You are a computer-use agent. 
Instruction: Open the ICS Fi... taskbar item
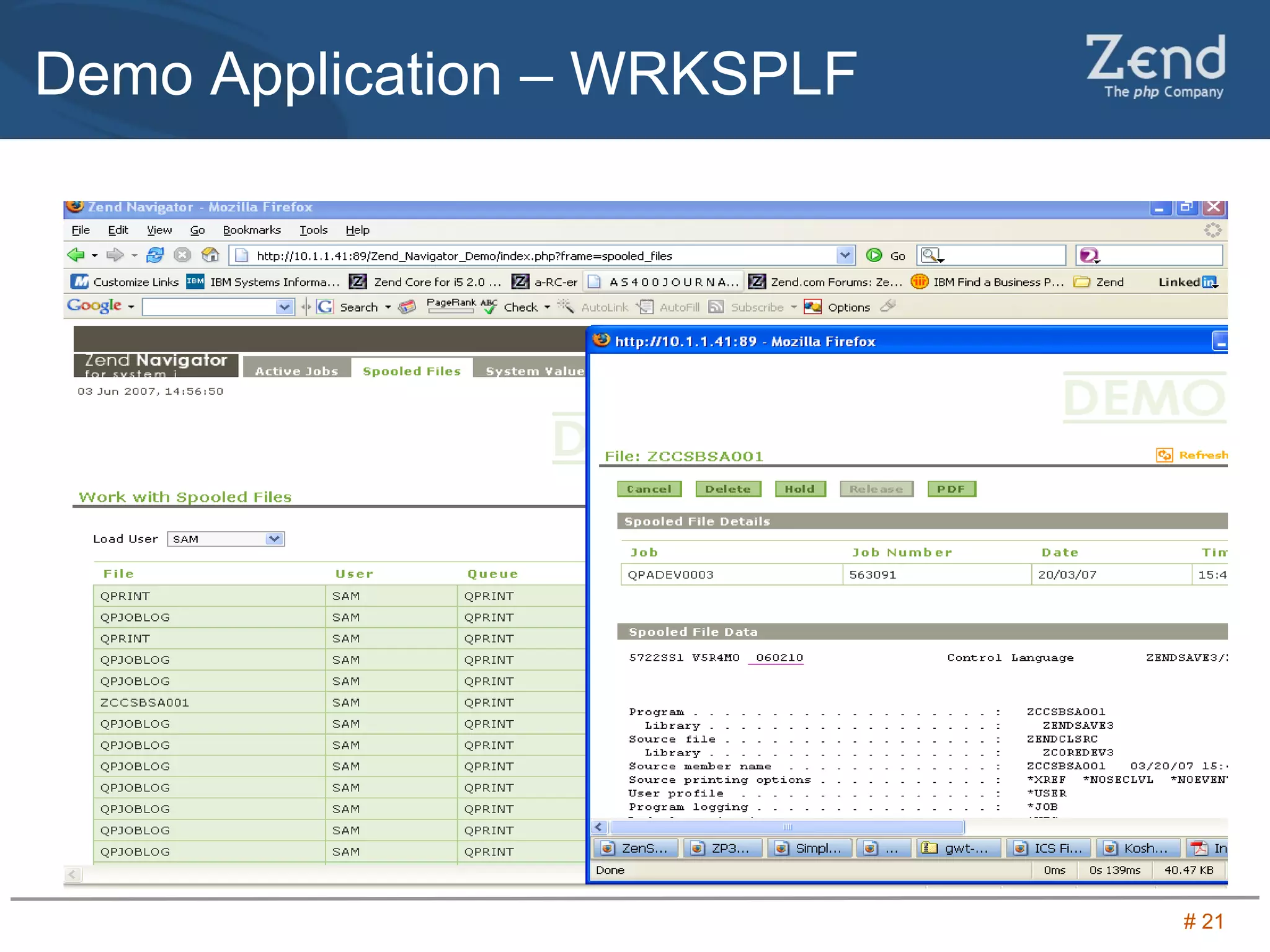[x=1049, y=848]
